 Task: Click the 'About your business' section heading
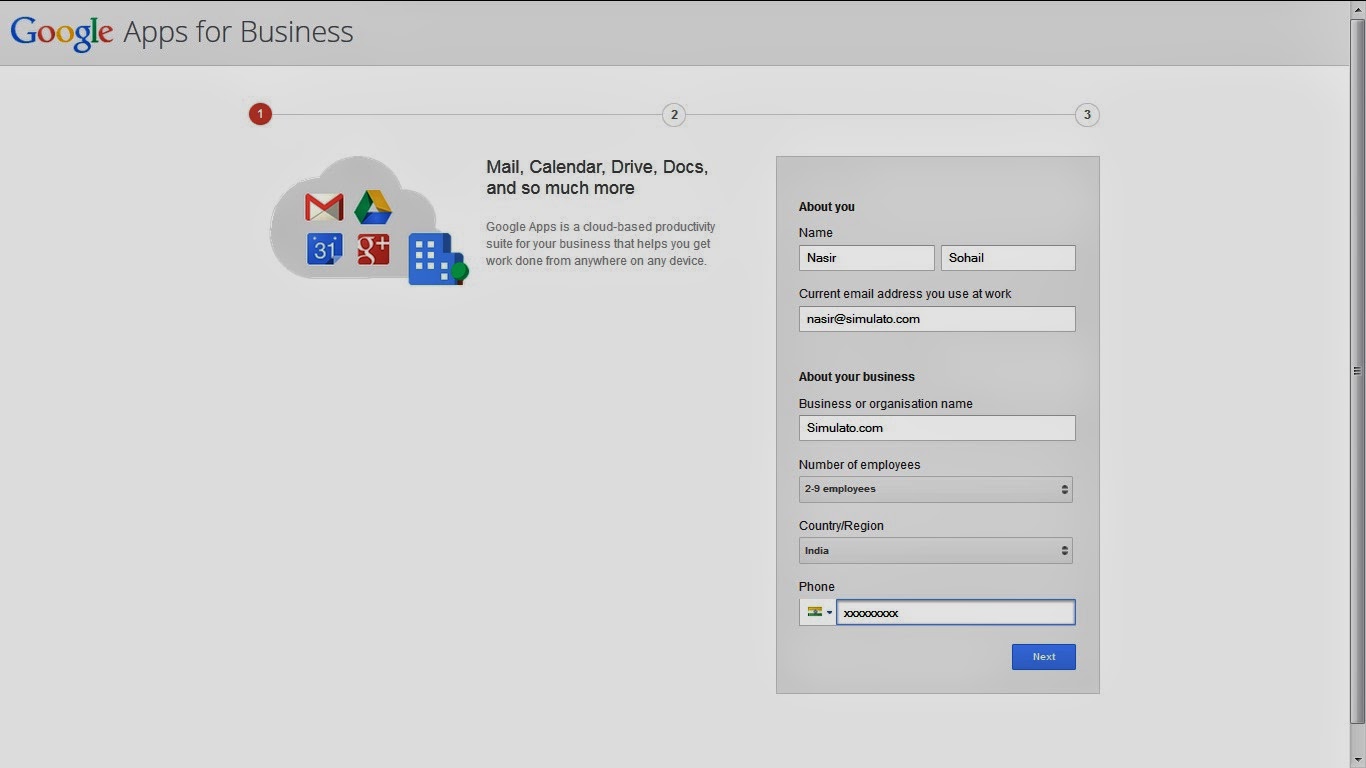click(857, 377)
